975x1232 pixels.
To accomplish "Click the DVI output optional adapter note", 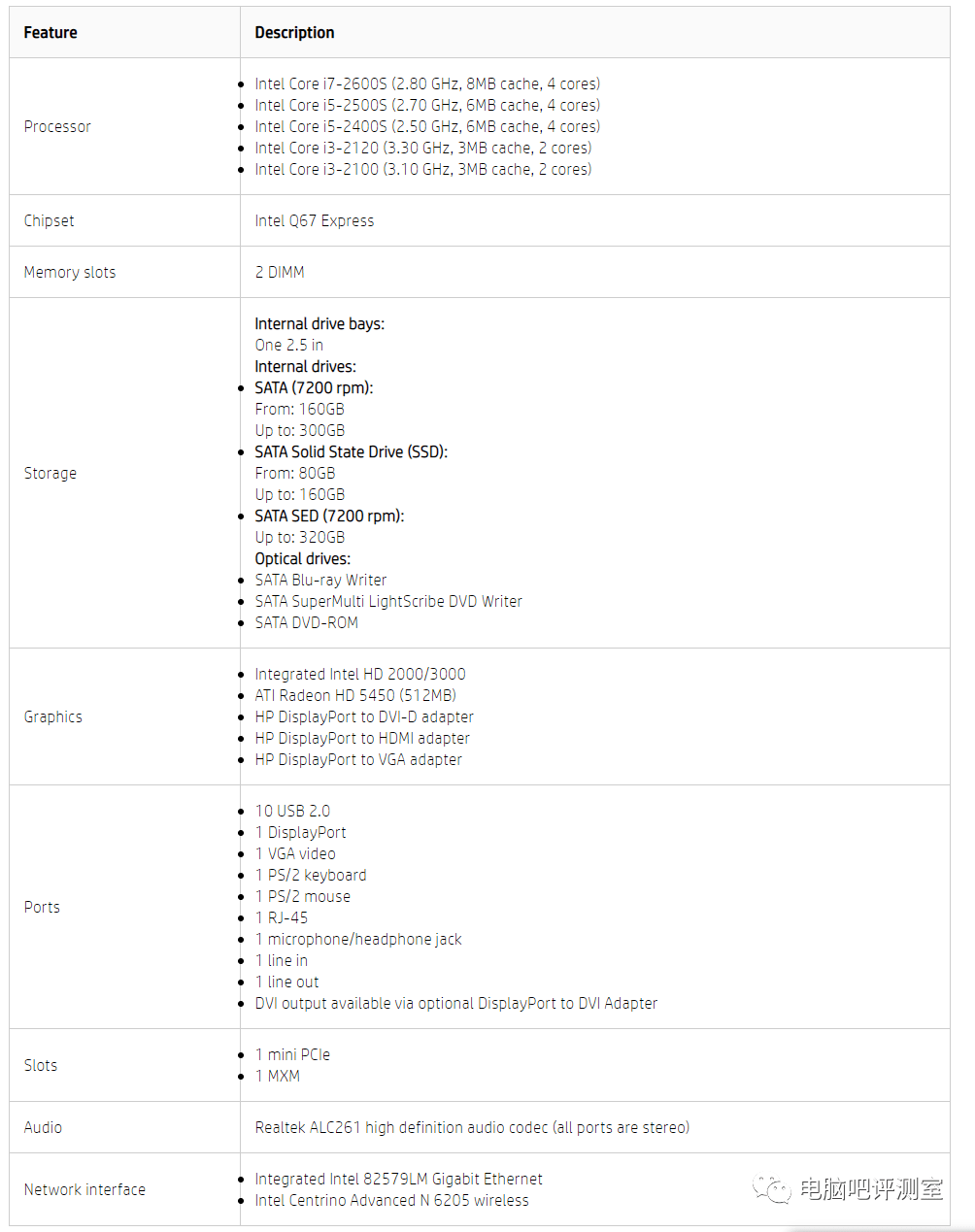I will pos(456,1003).
